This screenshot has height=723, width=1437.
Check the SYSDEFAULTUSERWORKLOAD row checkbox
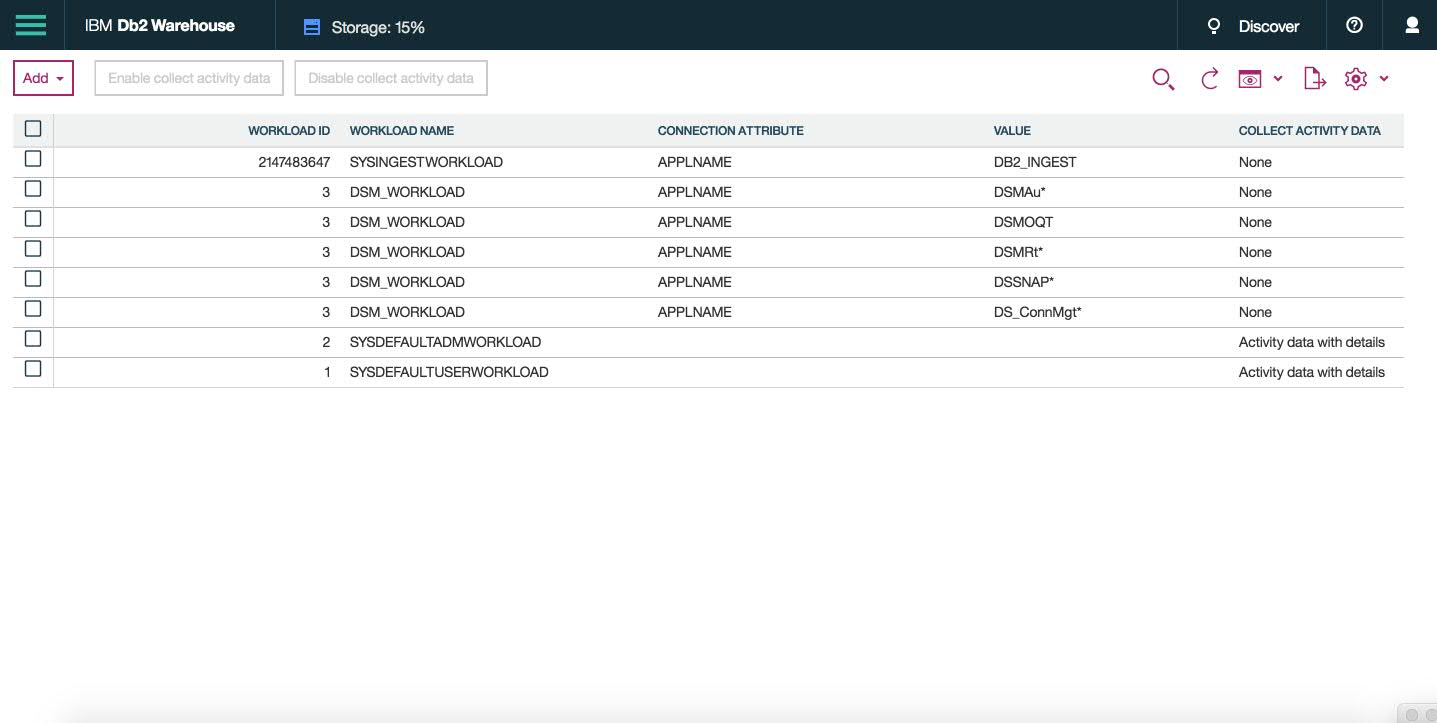coord(33,369)
